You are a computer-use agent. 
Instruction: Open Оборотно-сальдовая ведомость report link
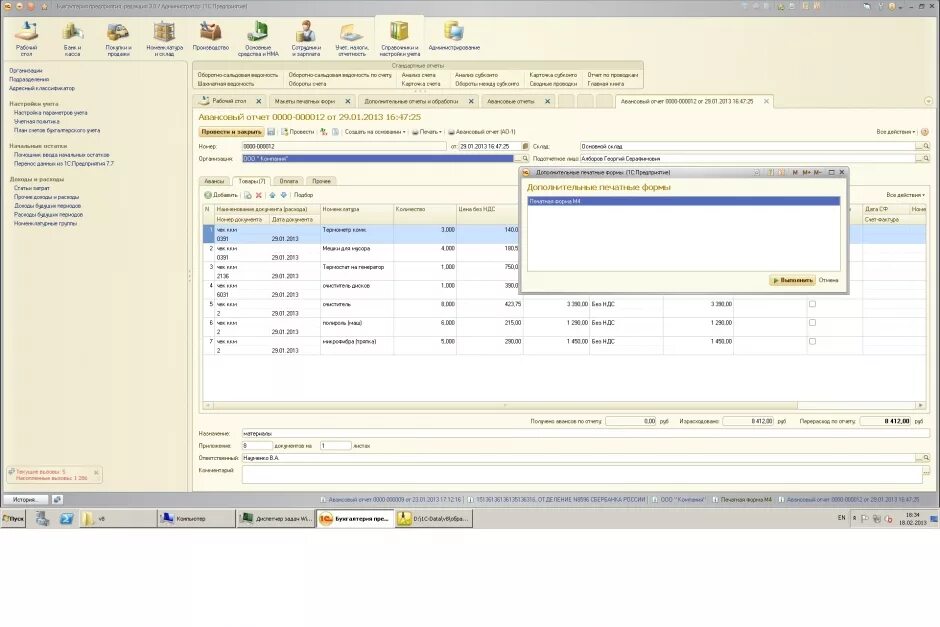click(237, 75)
